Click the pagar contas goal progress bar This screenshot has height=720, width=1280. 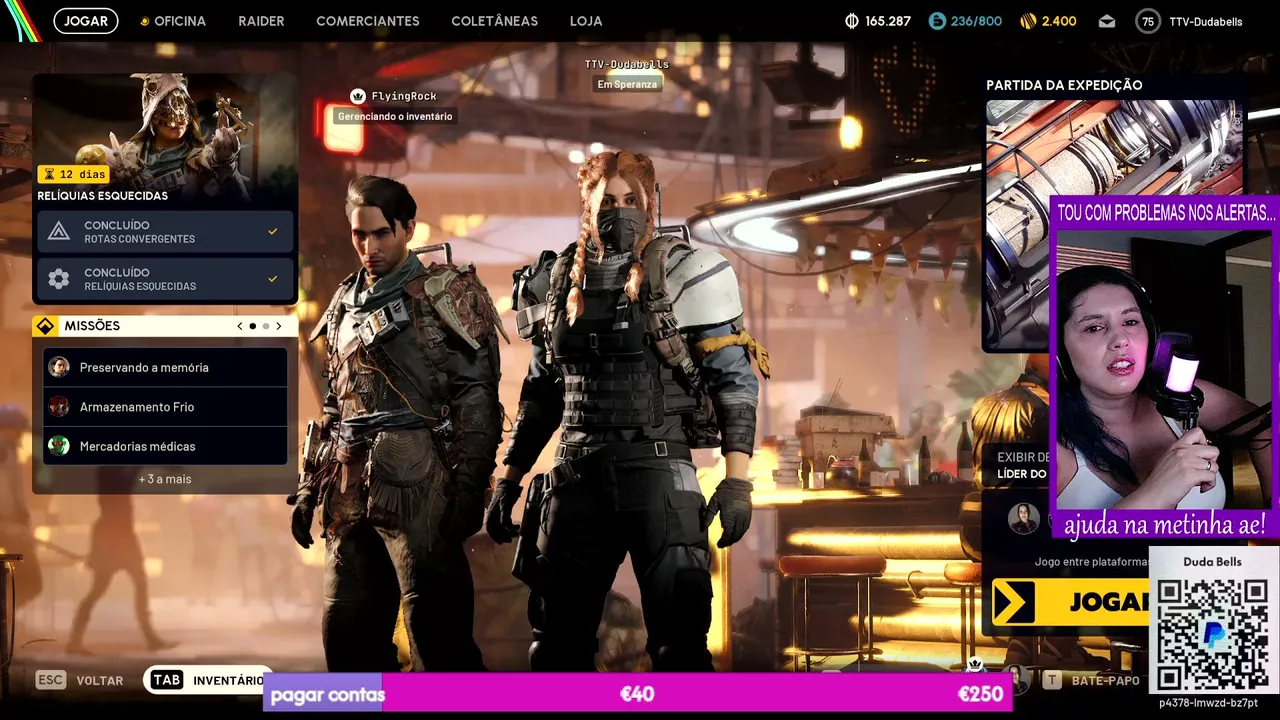pos(637,693)
